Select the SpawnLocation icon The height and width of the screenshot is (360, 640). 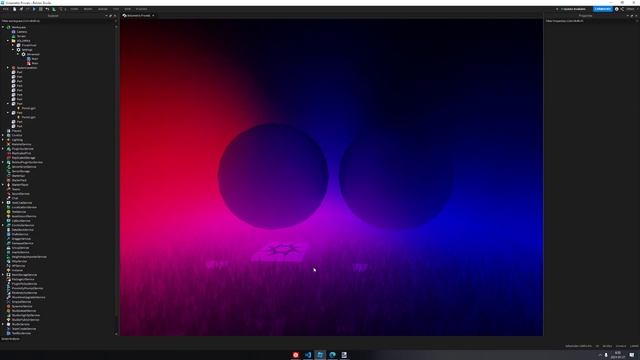[x=13, y=68]
